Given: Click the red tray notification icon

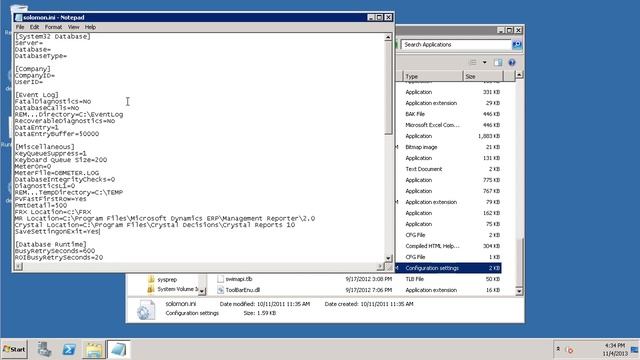Looking at the screenshot, I should point(570,350).
